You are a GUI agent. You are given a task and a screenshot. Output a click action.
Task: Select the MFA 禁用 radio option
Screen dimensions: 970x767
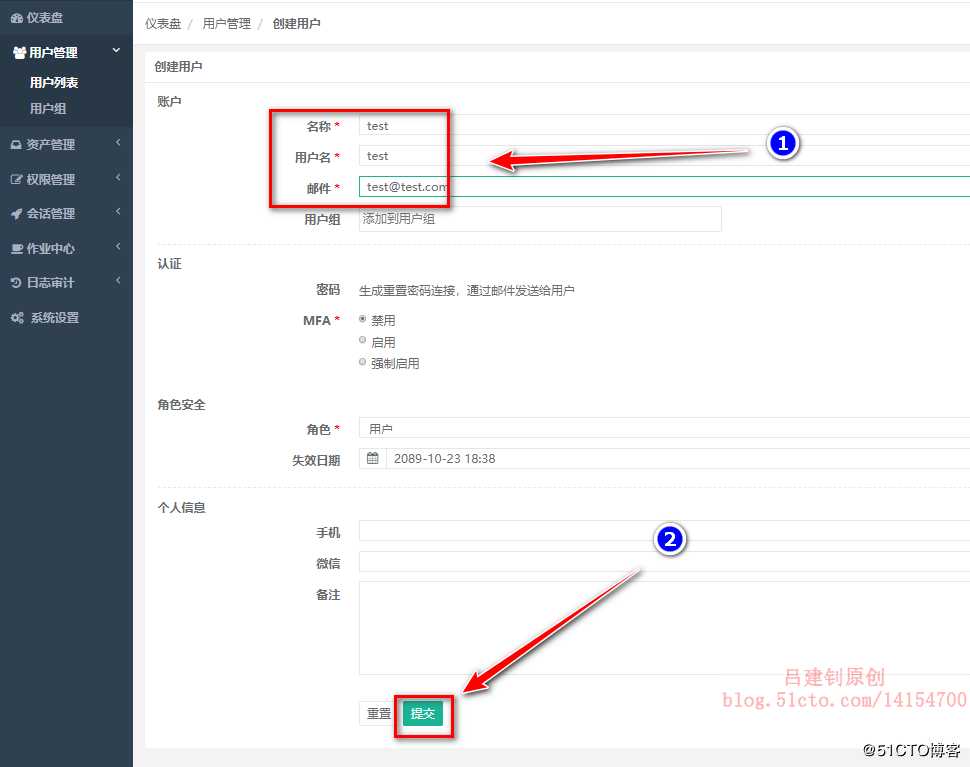click(363, 319)
